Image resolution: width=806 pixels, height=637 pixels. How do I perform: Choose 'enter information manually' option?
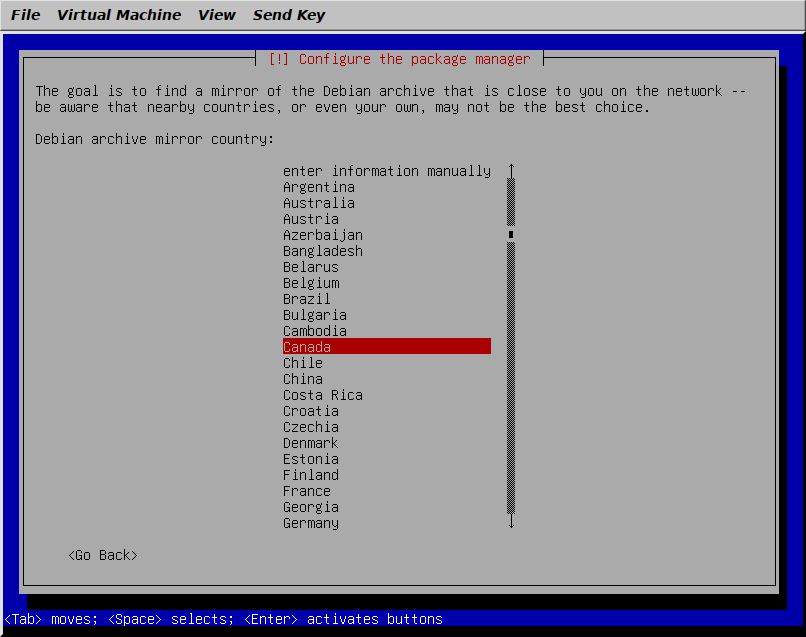point(386,170)
